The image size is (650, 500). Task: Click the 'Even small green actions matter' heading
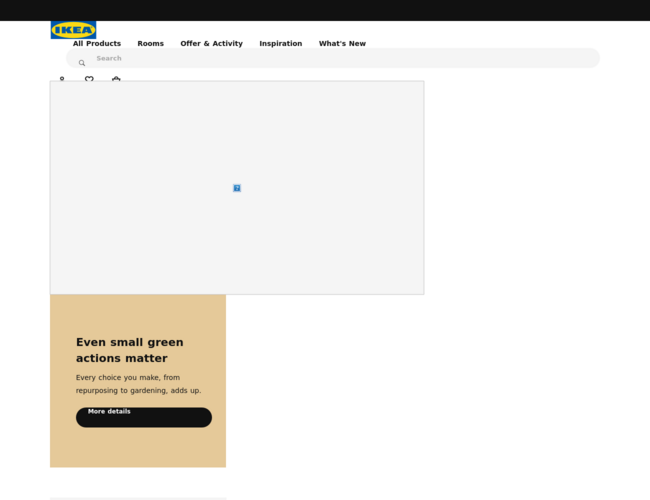pyautogui.click(x=130, y=350)
